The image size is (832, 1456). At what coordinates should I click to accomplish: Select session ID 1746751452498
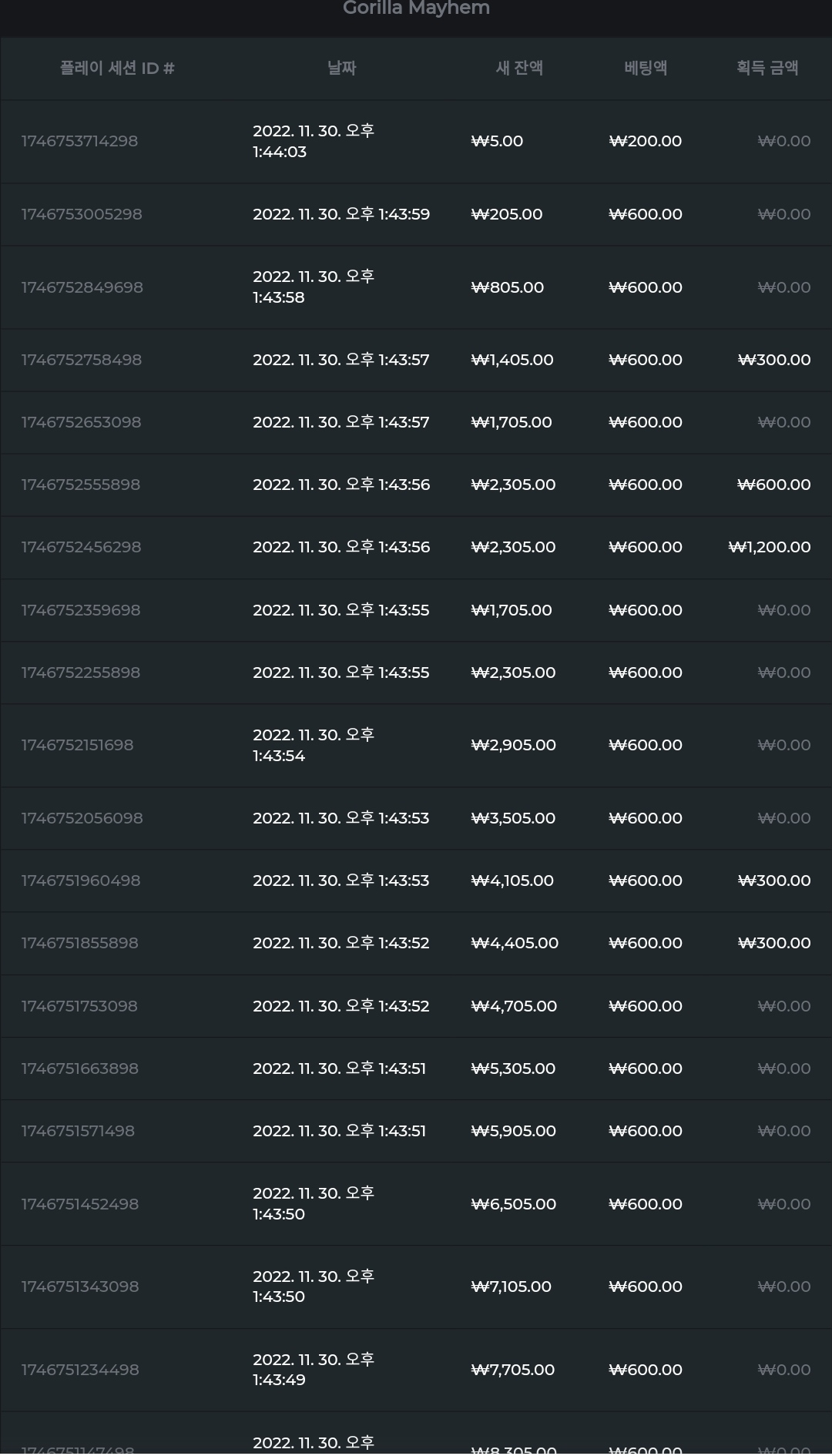(x=80, y=1204)
